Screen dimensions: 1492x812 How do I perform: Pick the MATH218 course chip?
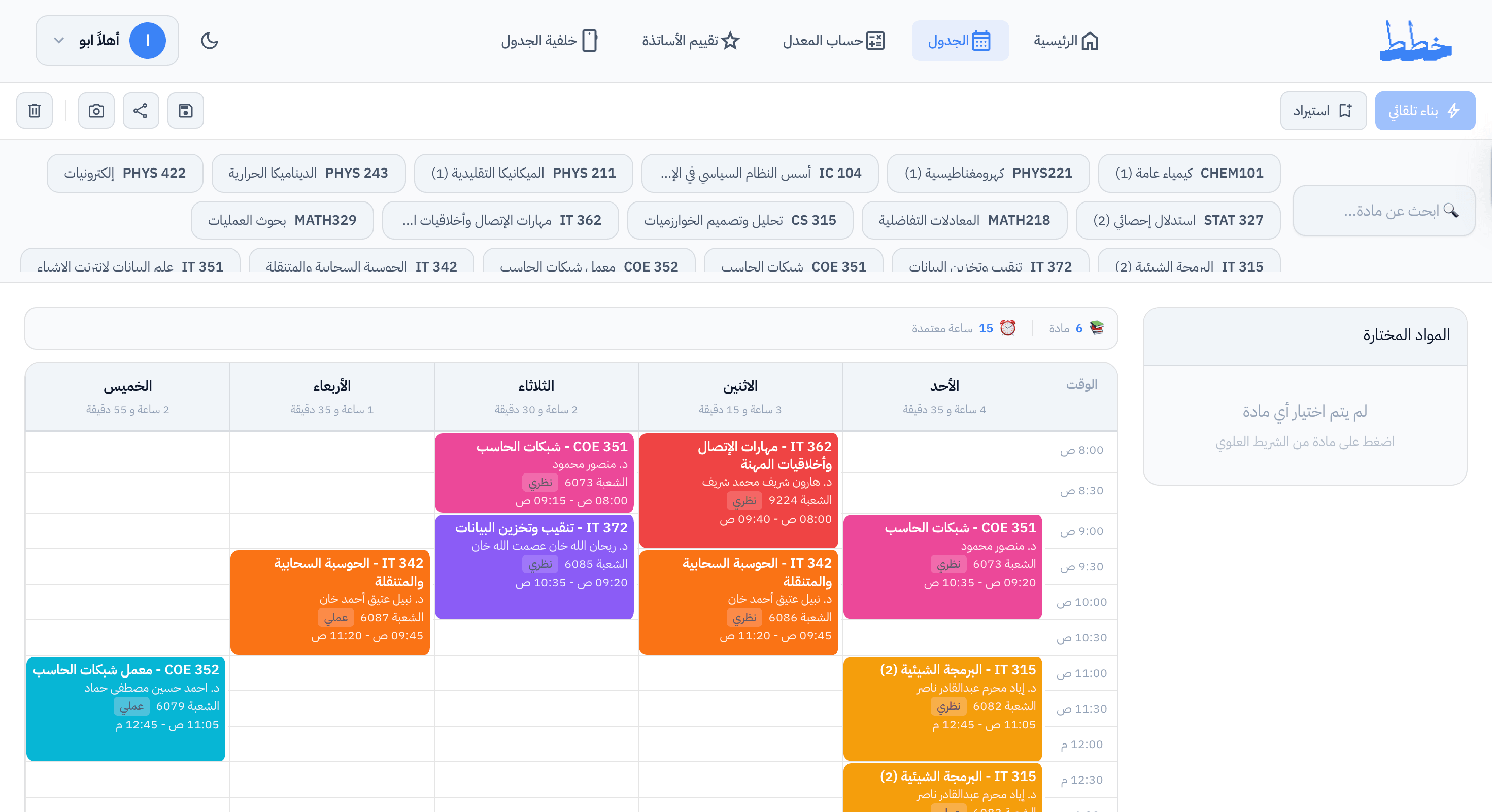[964, 220]
